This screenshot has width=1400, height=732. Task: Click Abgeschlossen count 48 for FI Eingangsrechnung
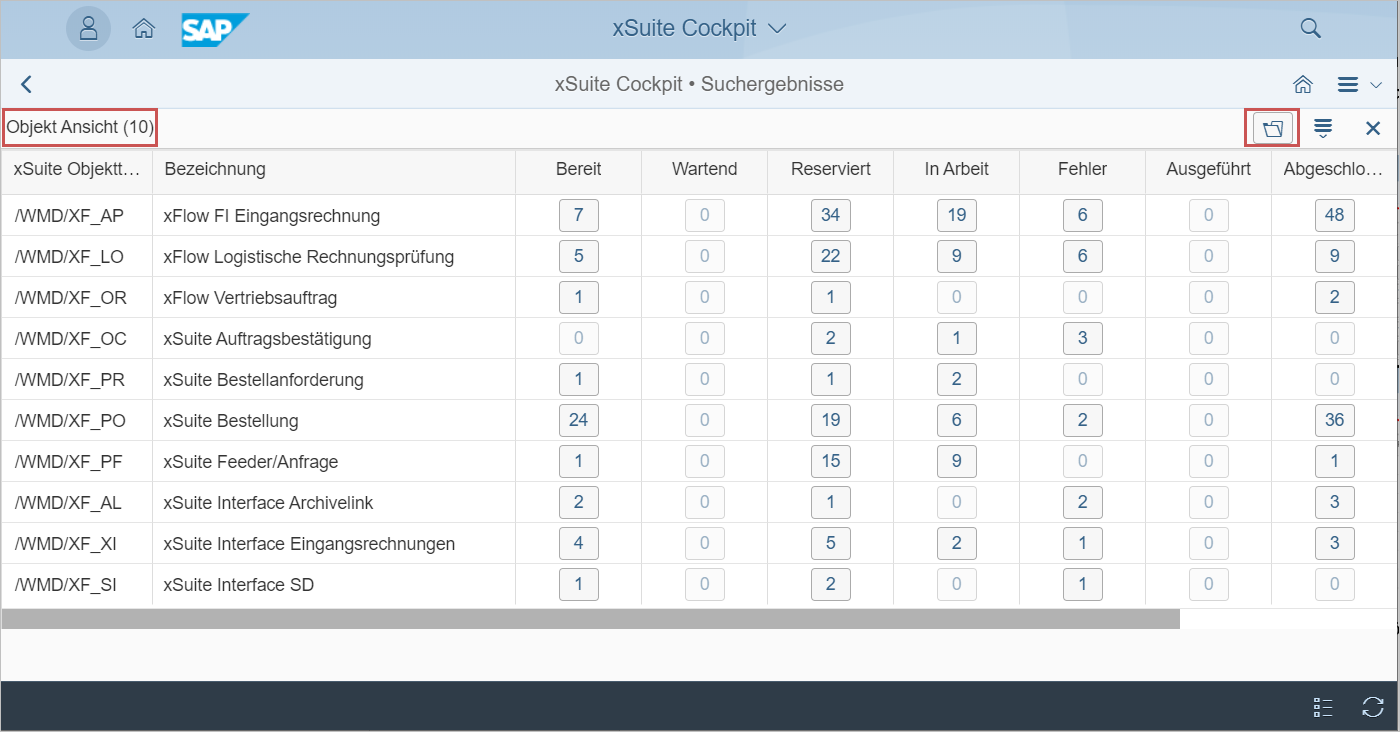(x=1334, y=215)
